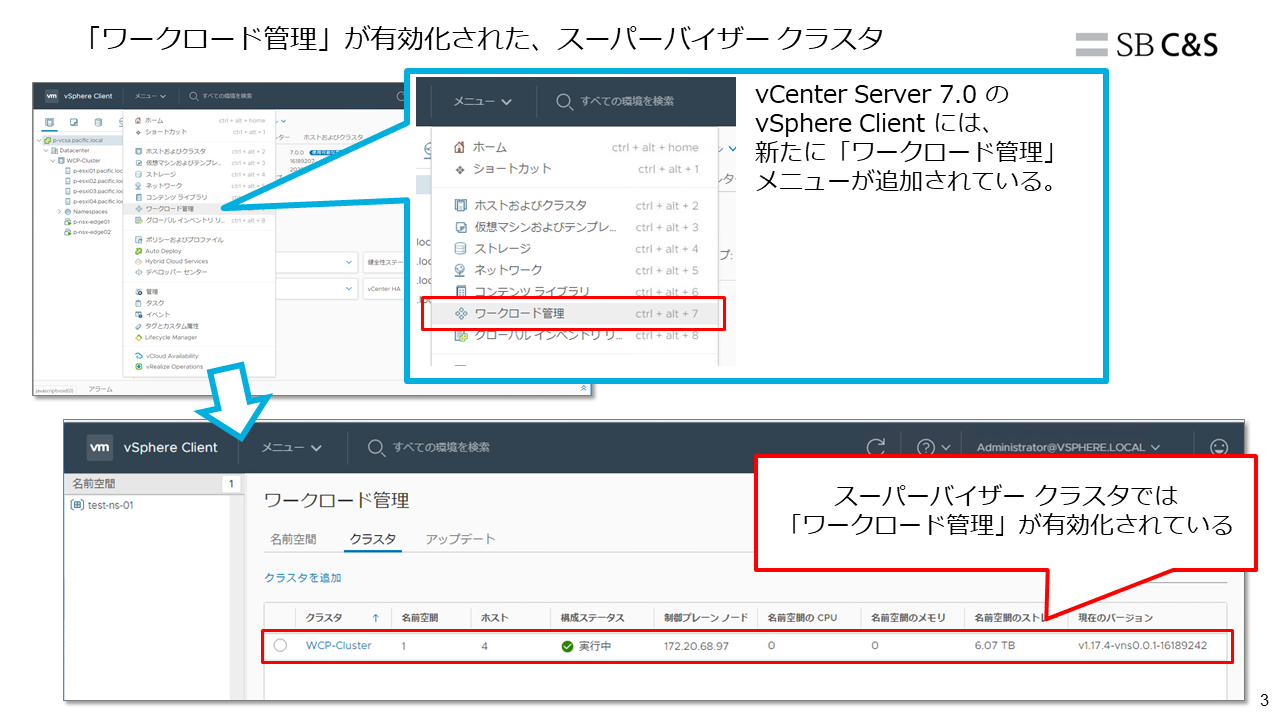Click the green 実行中 status check icon
Image resolution: width=1280 pixels, height=720 pixels.
click(567, 646)
